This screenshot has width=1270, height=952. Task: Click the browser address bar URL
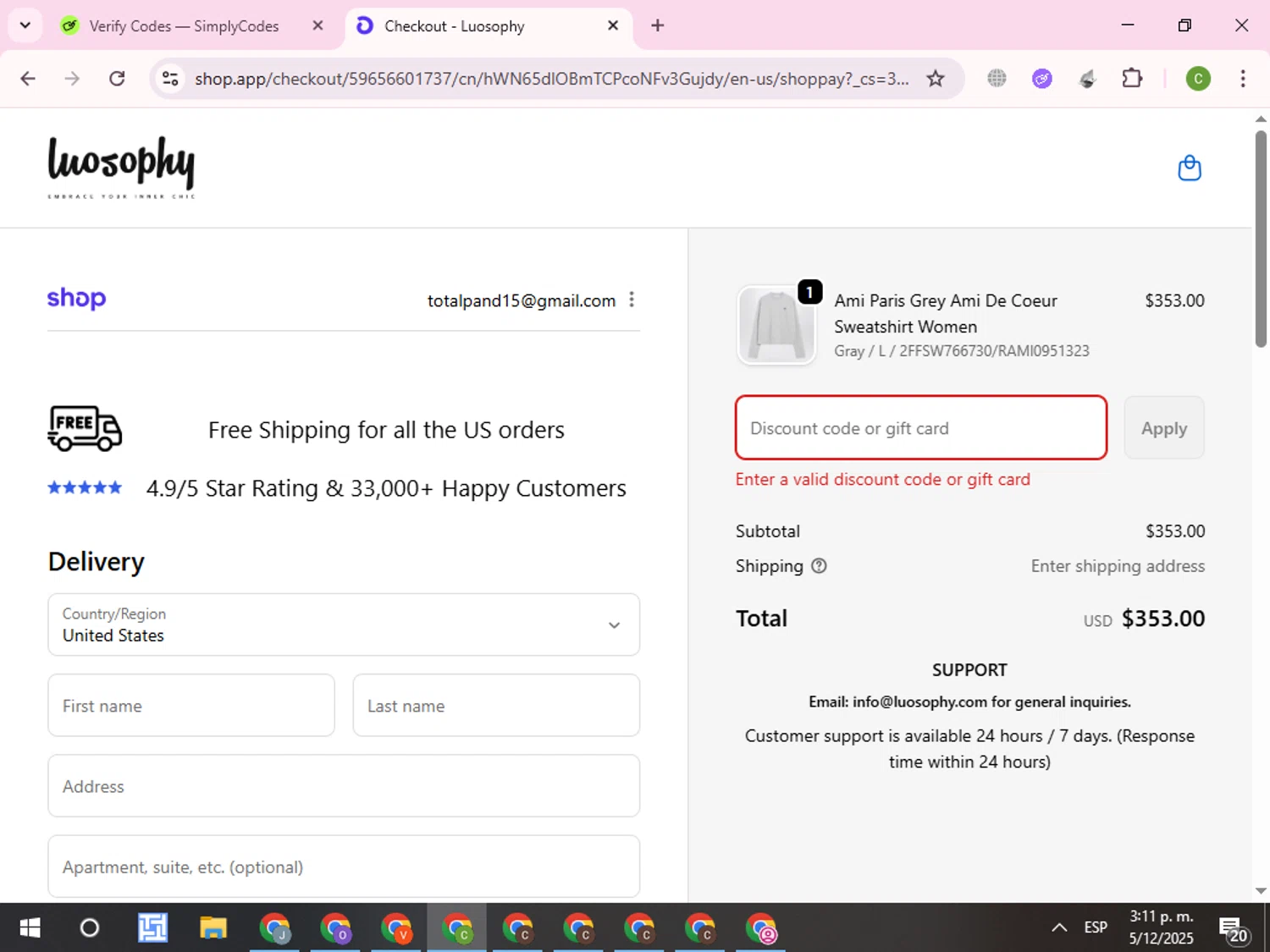[552, 79]
